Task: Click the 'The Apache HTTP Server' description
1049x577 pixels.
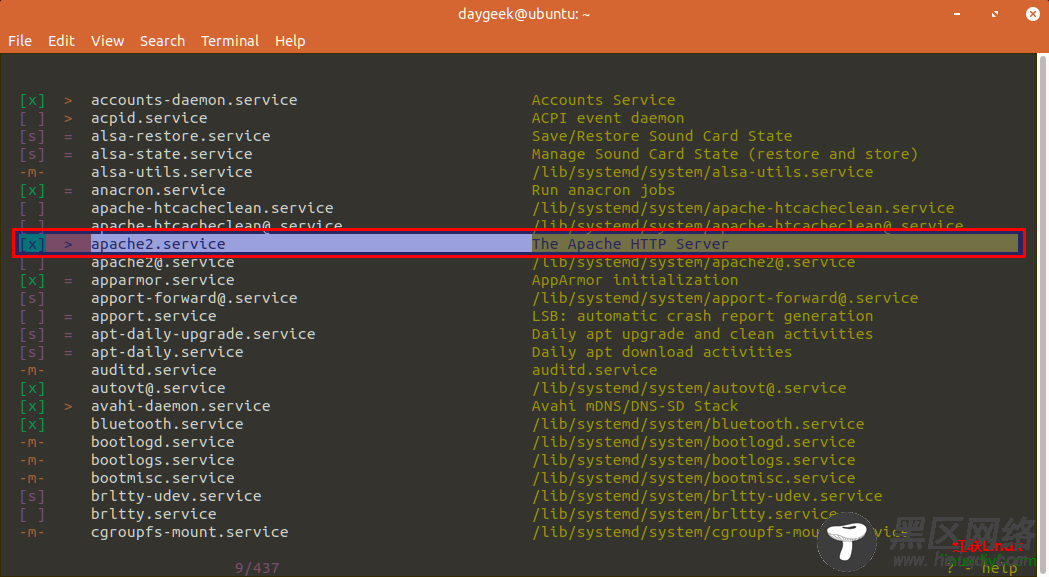Action: pyautogui.click(x=630, y=244)
